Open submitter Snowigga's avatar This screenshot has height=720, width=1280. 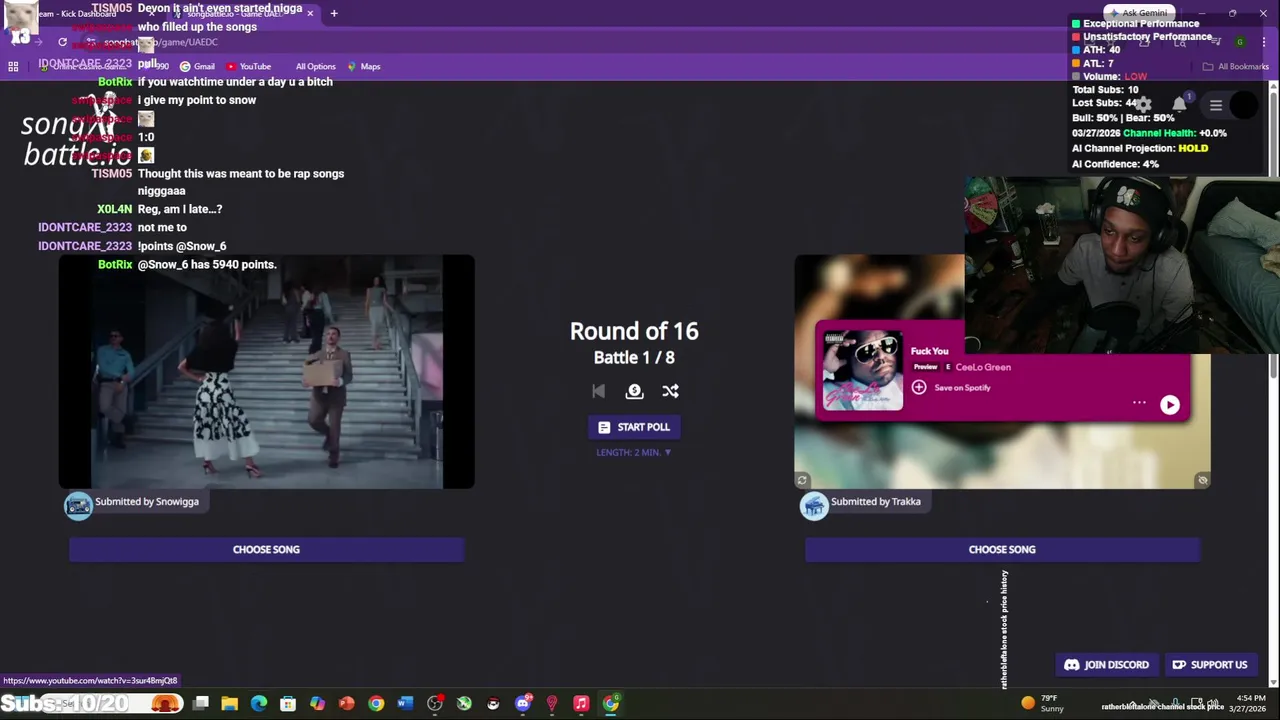point(78,506)
